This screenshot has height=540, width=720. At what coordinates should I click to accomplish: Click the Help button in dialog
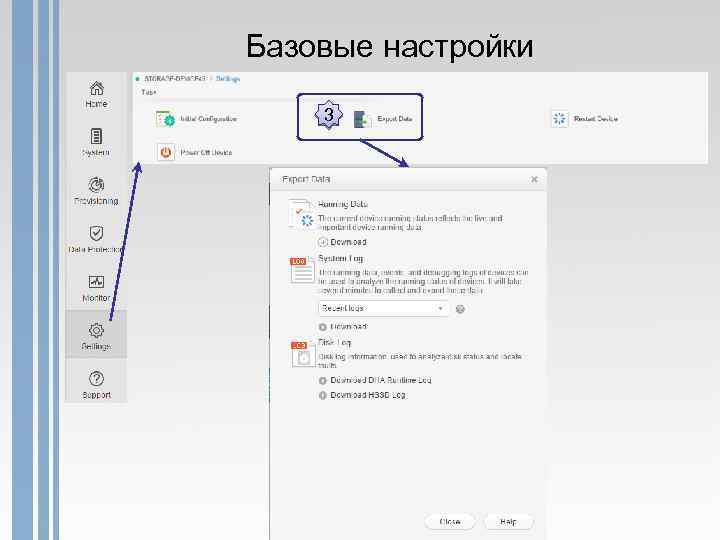(x=508, y=522)
